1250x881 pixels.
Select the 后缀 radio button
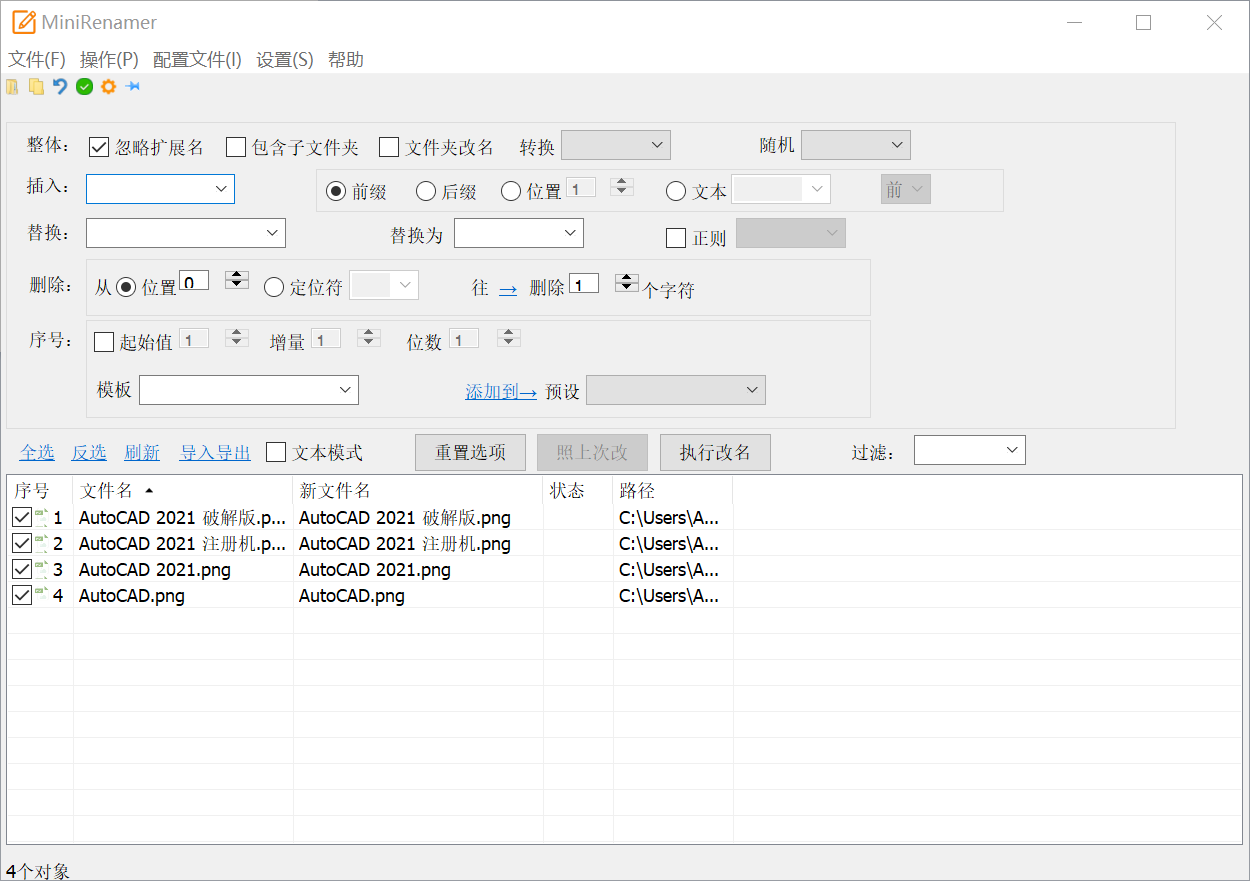425,191
